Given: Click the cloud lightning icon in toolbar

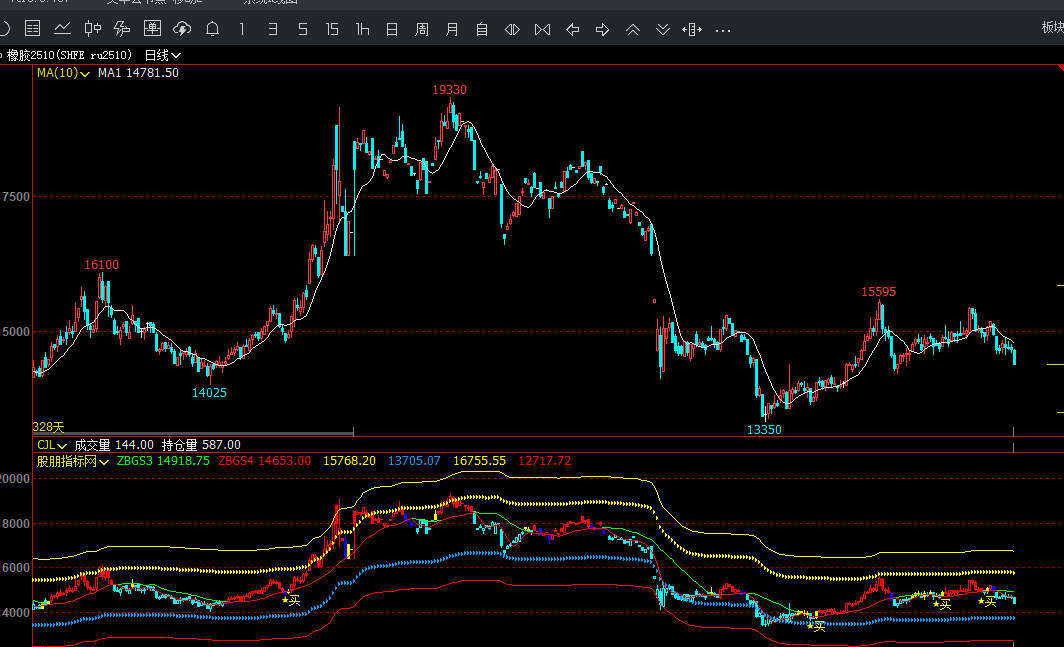Looking at the screenshot, I should [182, 30].
